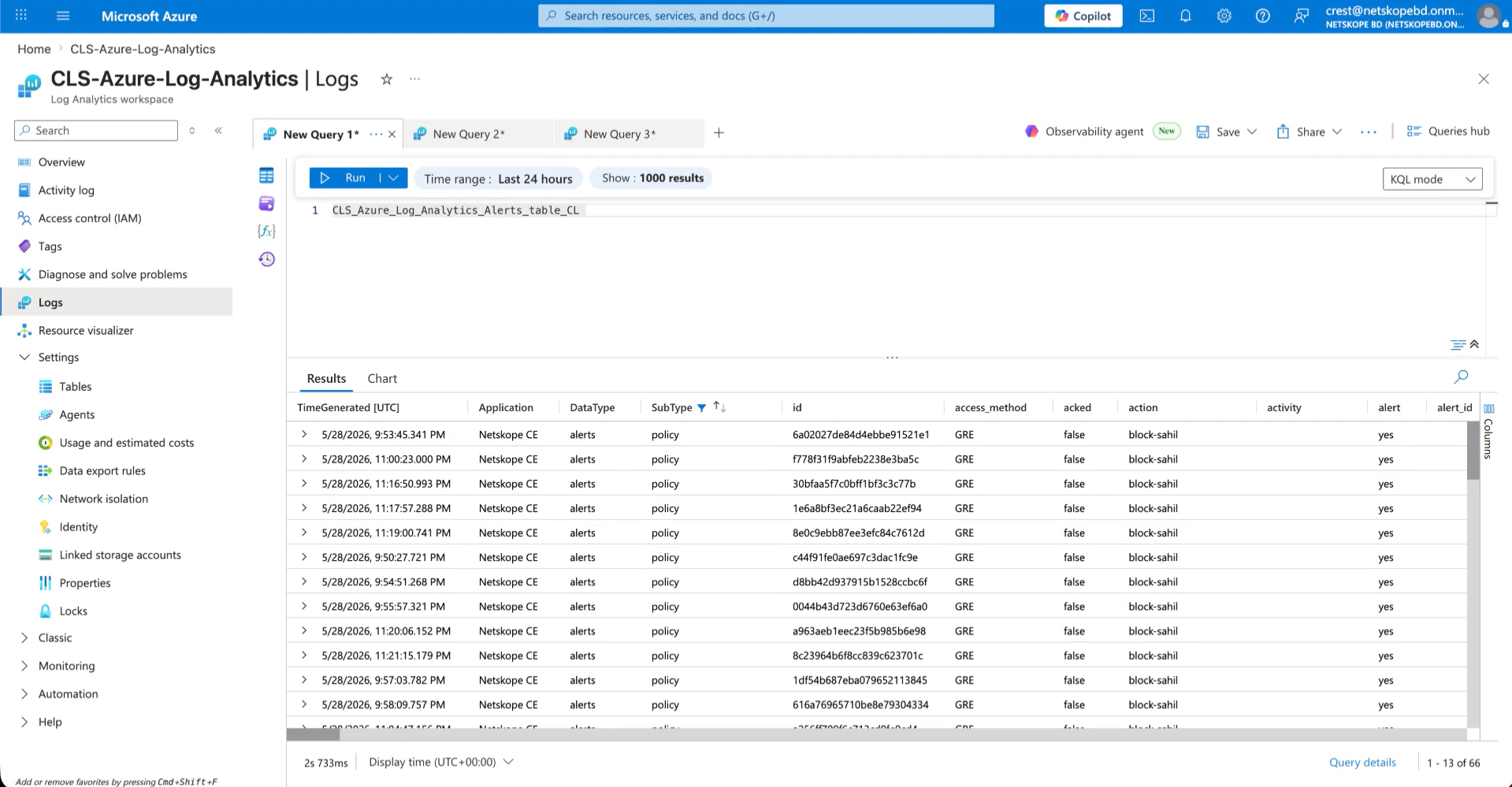Viewport: 1512px width, 787px height.
Task: Switch to the New Query 3 tab
Action: pyautogui.click(x=629, y=134)
